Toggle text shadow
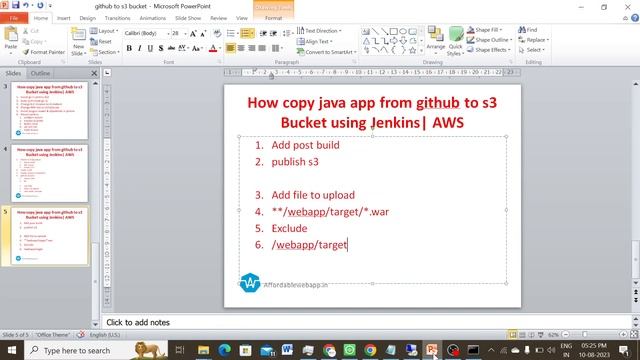640x360 pixels. pyautogui.click(x=161, y=48)
